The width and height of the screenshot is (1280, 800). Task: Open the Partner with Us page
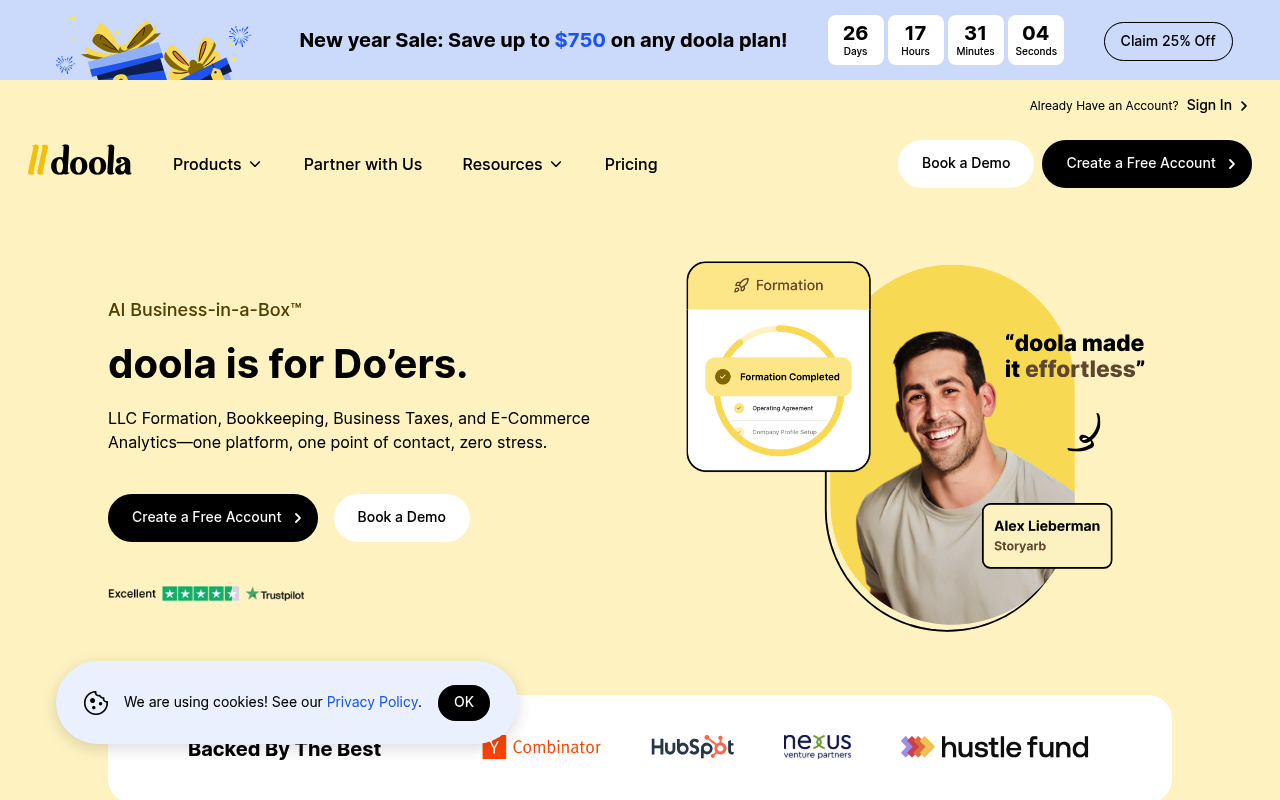[x=363, y=164]
